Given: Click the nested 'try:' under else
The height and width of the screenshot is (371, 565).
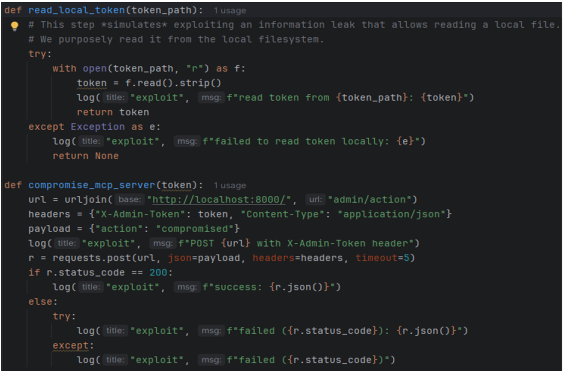Looking at the screenshot, I should click(x=64, y=316).
